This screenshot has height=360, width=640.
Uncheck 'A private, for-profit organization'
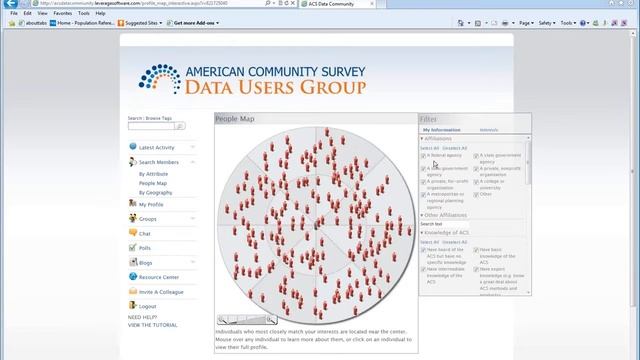[x=423, y=182]
